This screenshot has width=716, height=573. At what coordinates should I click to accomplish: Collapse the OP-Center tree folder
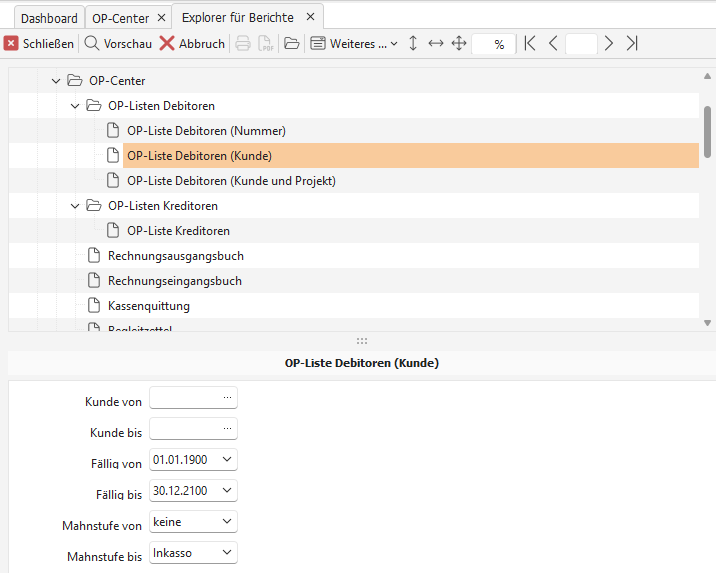pyautogui.click(x=56, y=81)
